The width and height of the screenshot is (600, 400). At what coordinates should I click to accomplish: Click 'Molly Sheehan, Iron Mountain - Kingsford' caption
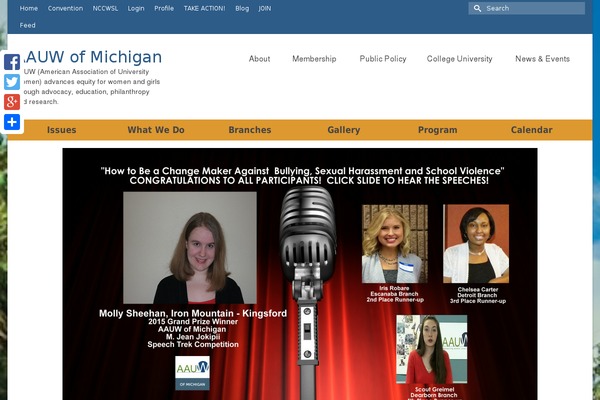coord(193,313)
